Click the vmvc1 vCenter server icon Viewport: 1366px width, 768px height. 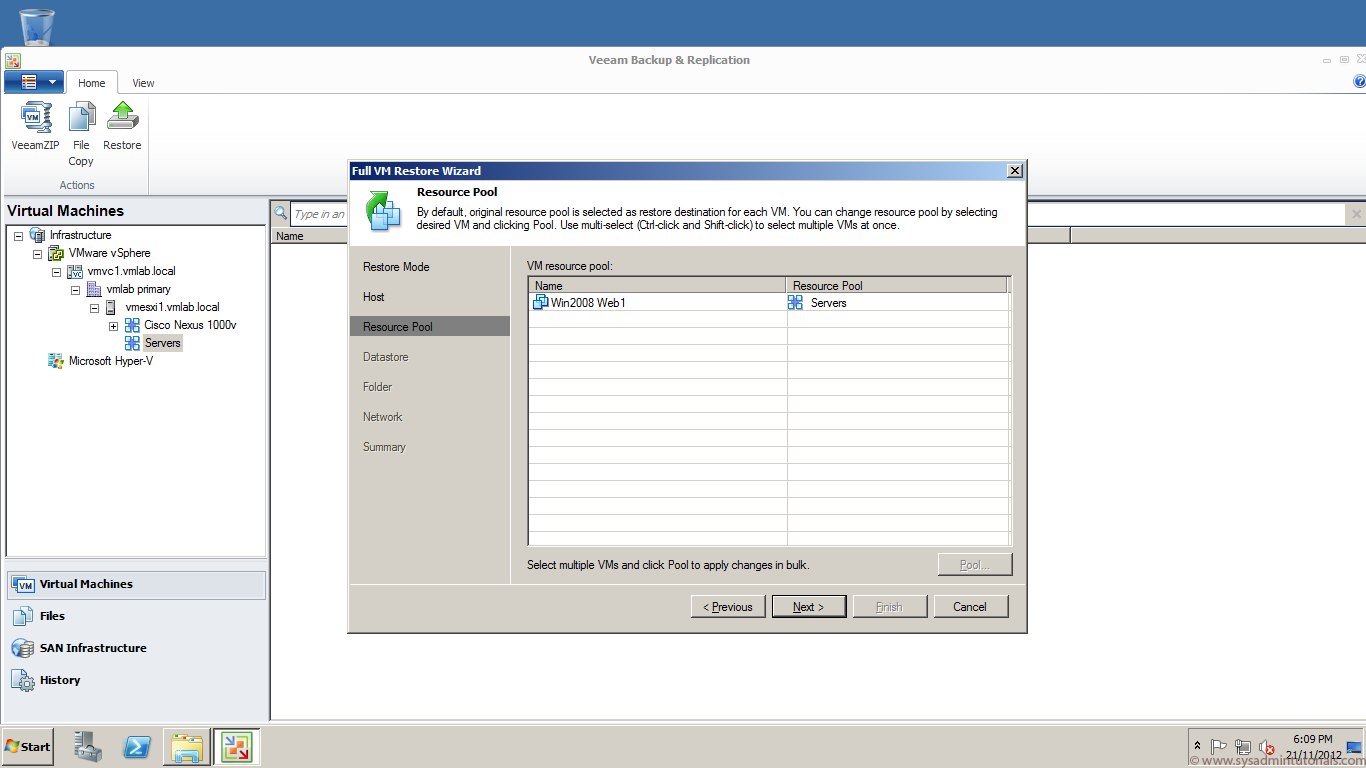click(x=75, y=271)
